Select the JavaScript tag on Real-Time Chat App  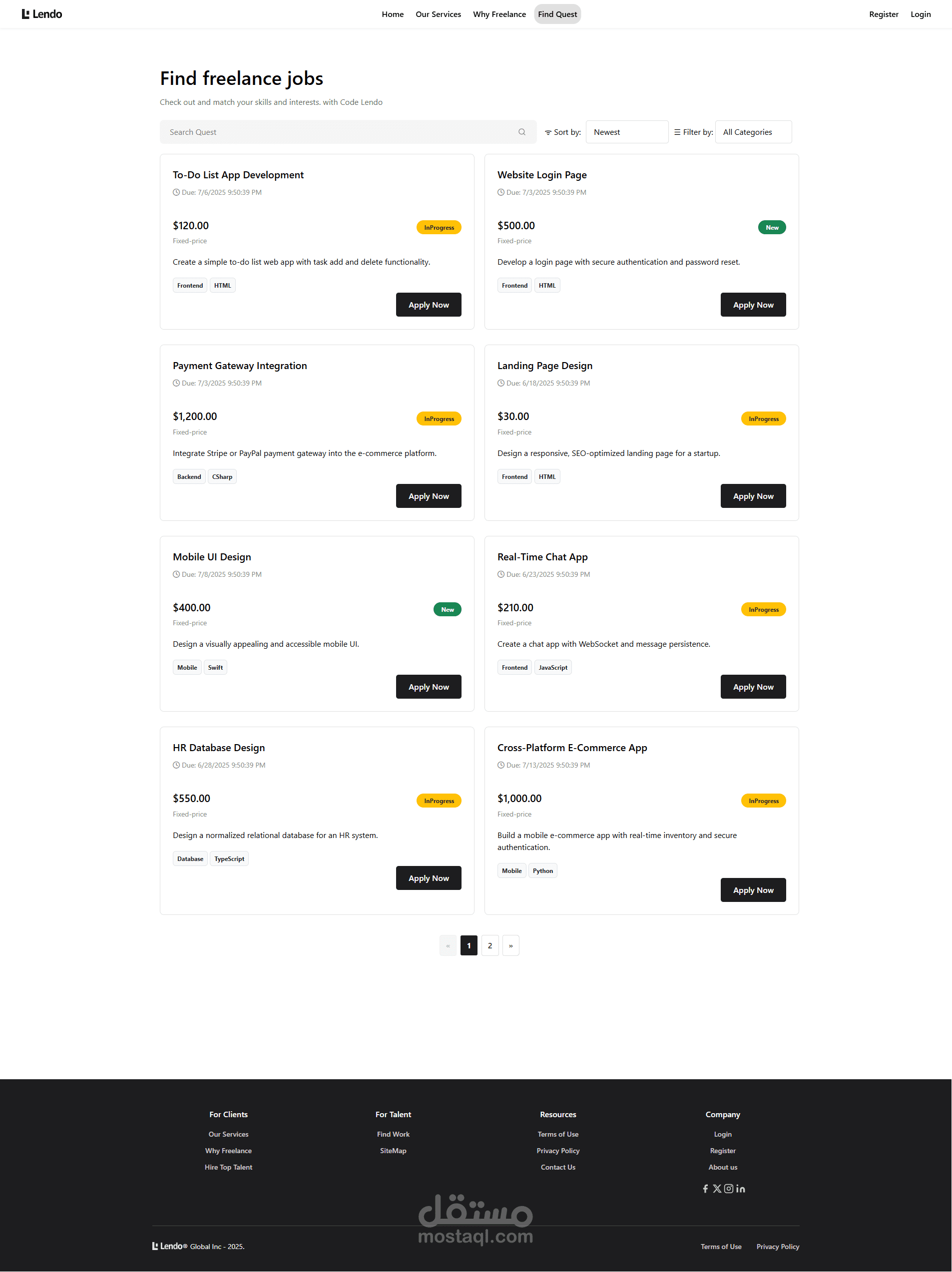(x=553, y=667)
